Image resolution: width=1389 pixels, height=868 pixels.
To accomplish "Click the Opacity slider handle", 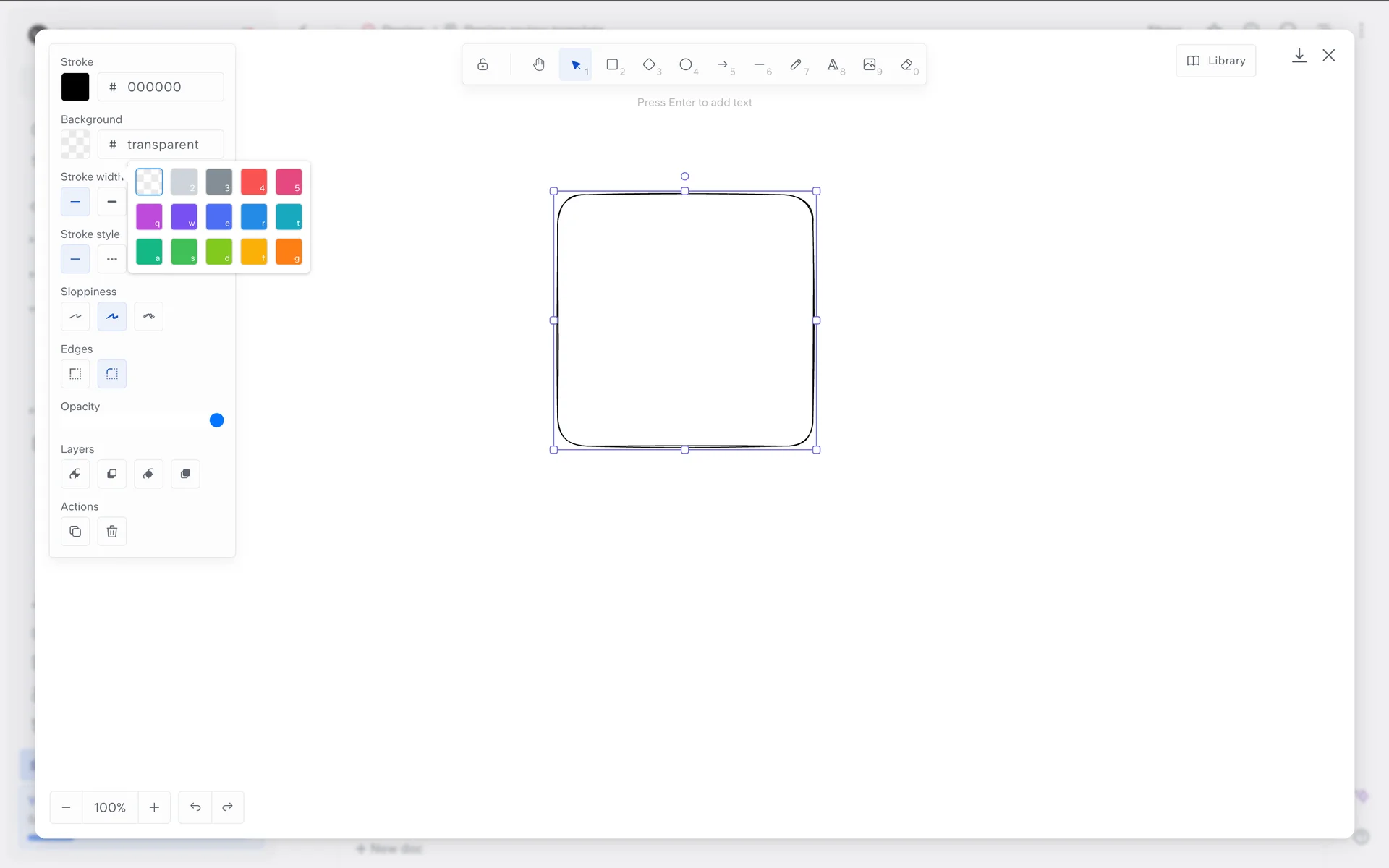I will point(216,420).
